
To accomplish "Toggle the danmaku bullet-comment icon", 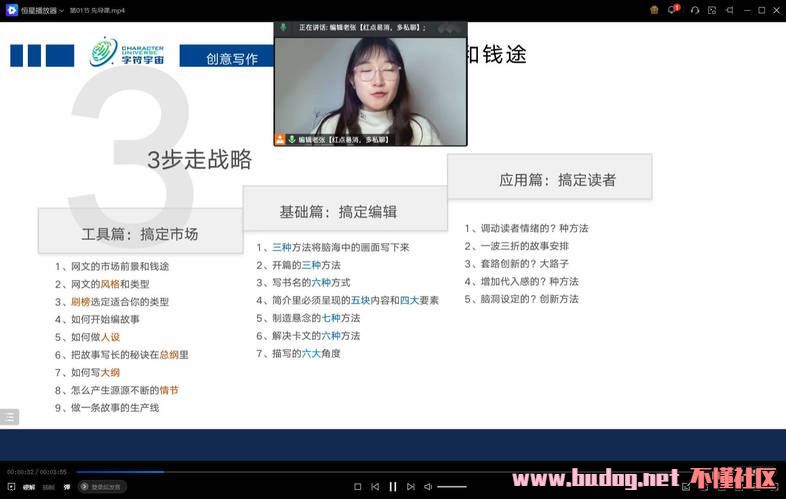I will (67, 487).
